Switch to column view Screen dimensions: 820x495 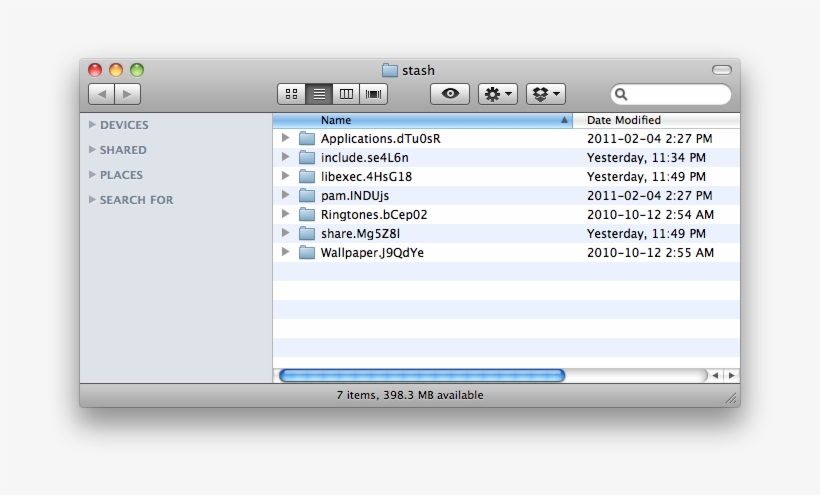pyautogui.click(x=346, y=94)
